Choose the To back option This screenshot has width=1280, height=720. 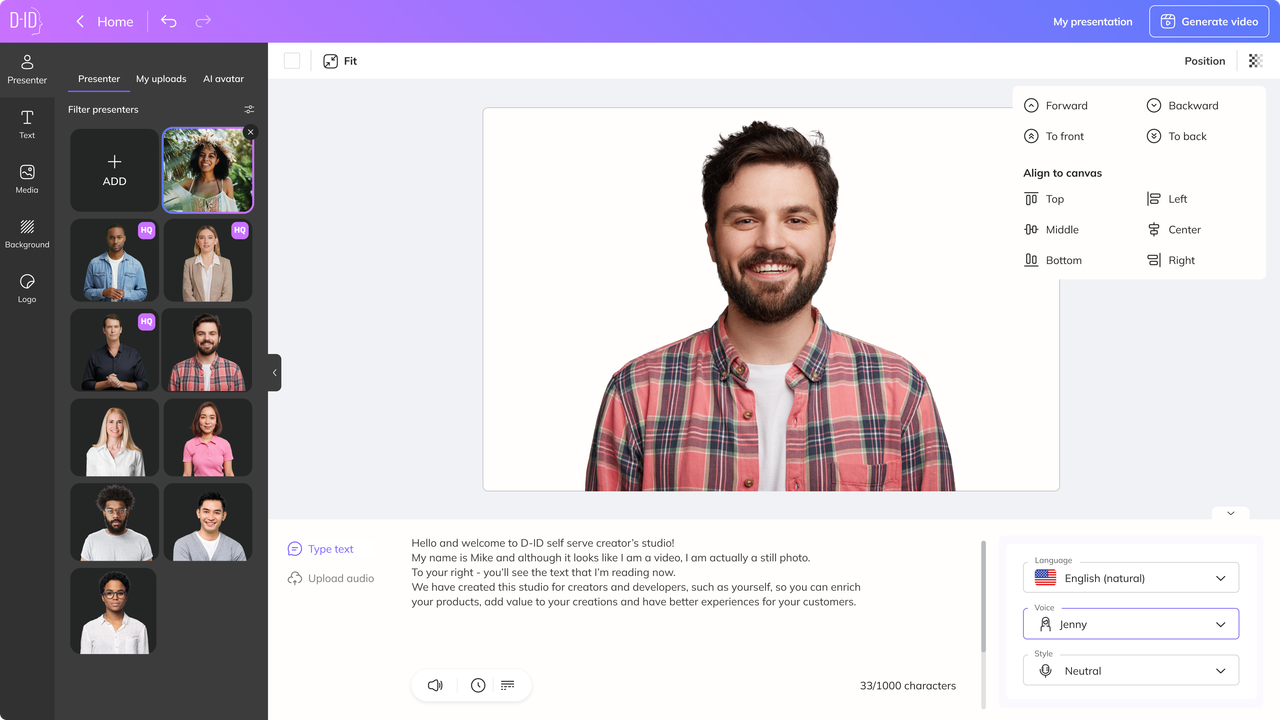tap(1177, 136)
